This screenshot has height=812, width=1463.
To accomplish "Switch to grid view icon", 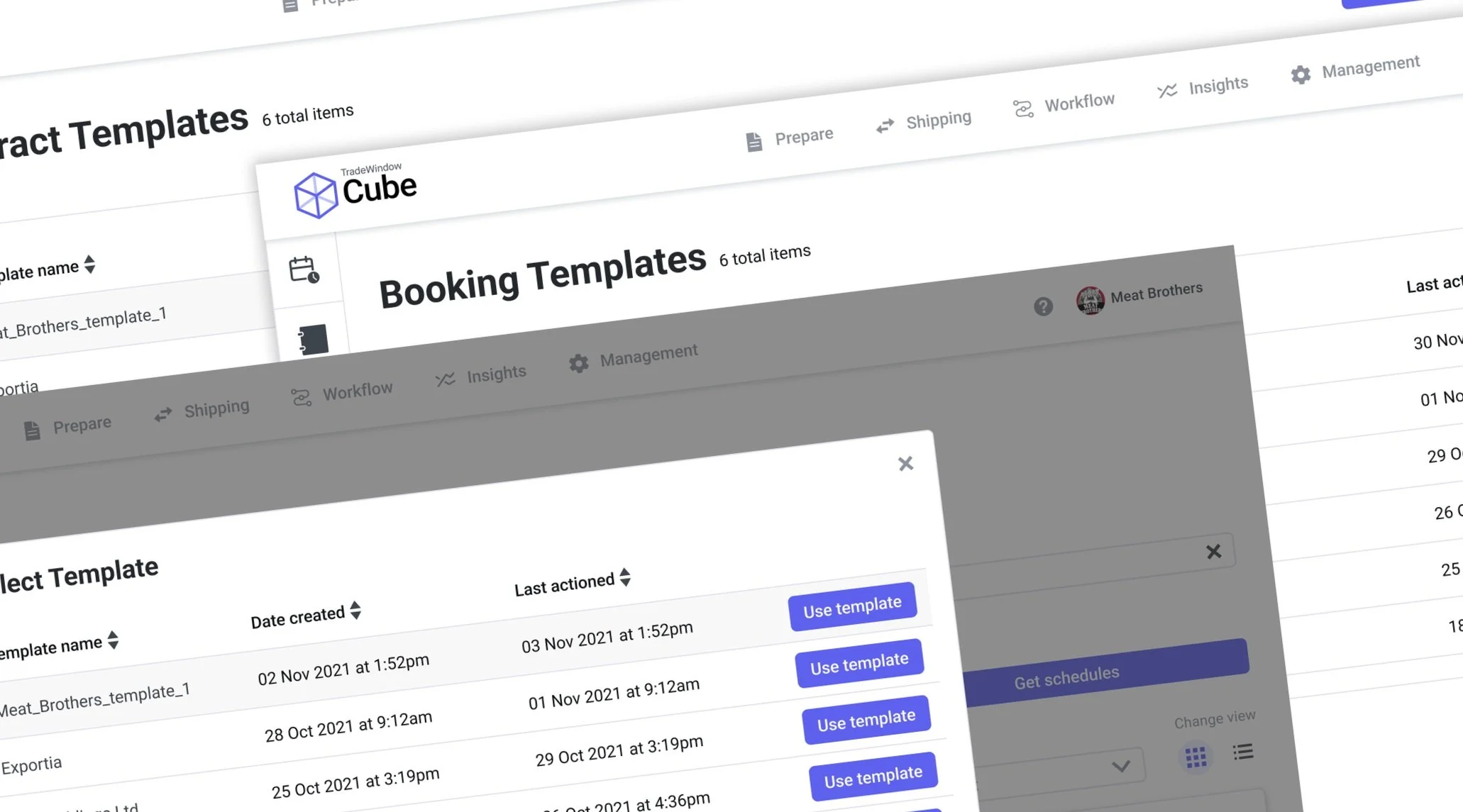I will point(1196,757).
